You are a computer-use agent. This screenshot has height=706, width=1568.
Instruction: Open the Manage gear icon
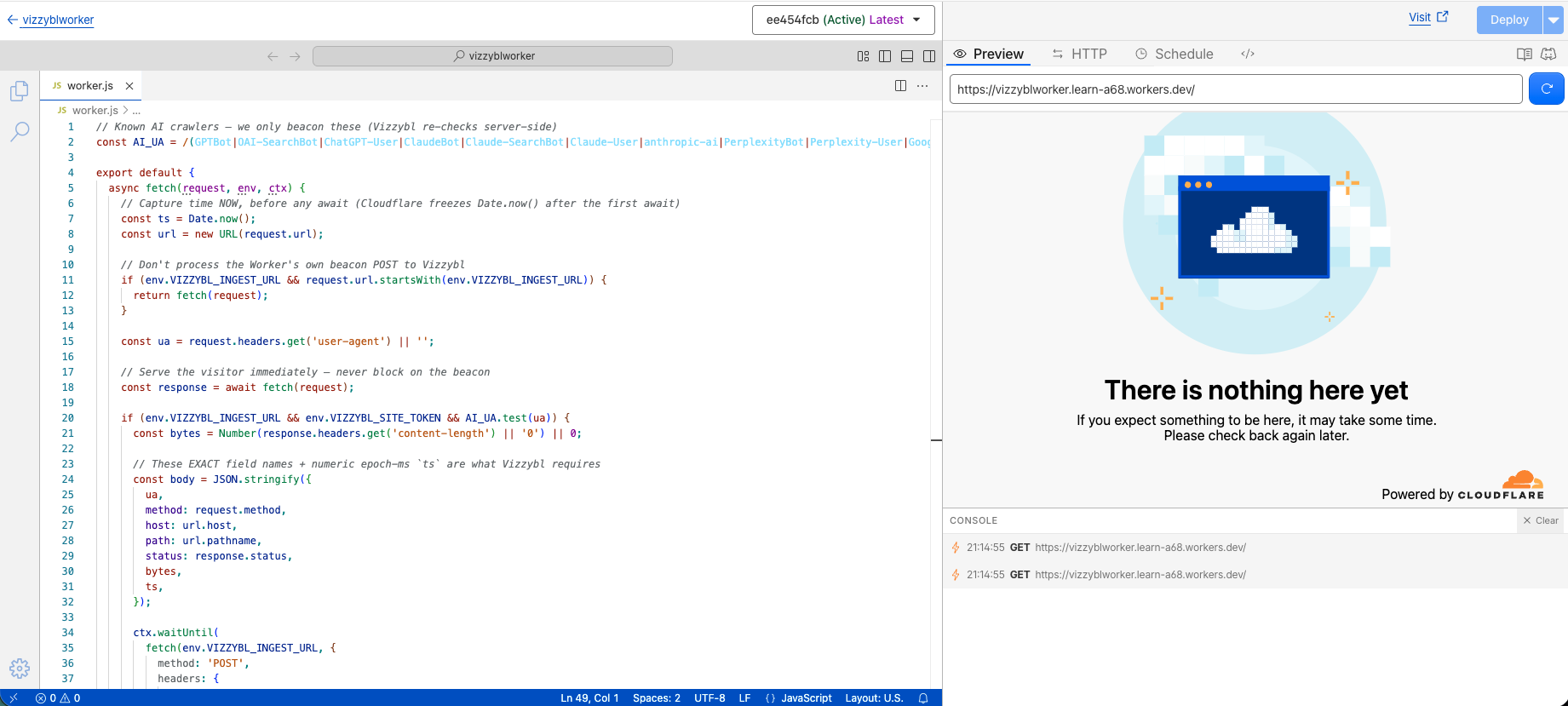click(x=20, y=669)
